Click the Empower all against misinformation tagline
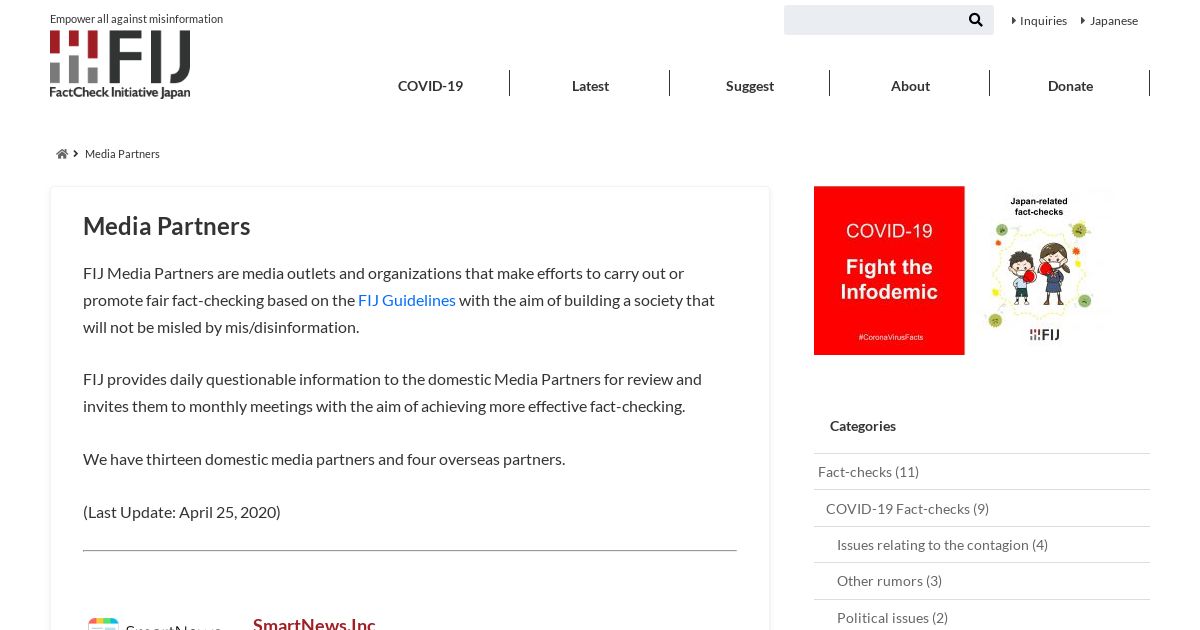Image resolution: width=1200 pixels, height=630 pixels. click(136, 19)
